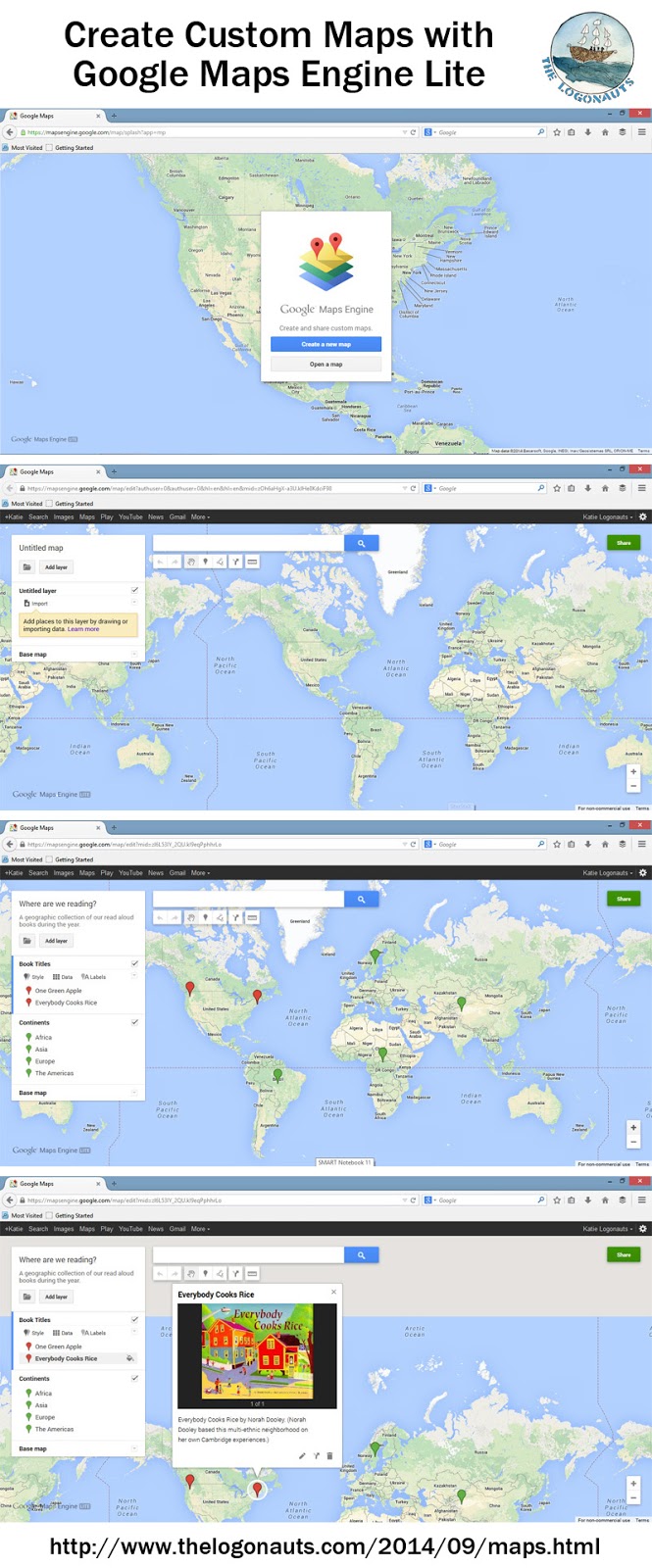Click the pencil edit icon in the book popup
Viewport: 652px width, 1568px height.
pyautogui.click(x=302, y=1456)
